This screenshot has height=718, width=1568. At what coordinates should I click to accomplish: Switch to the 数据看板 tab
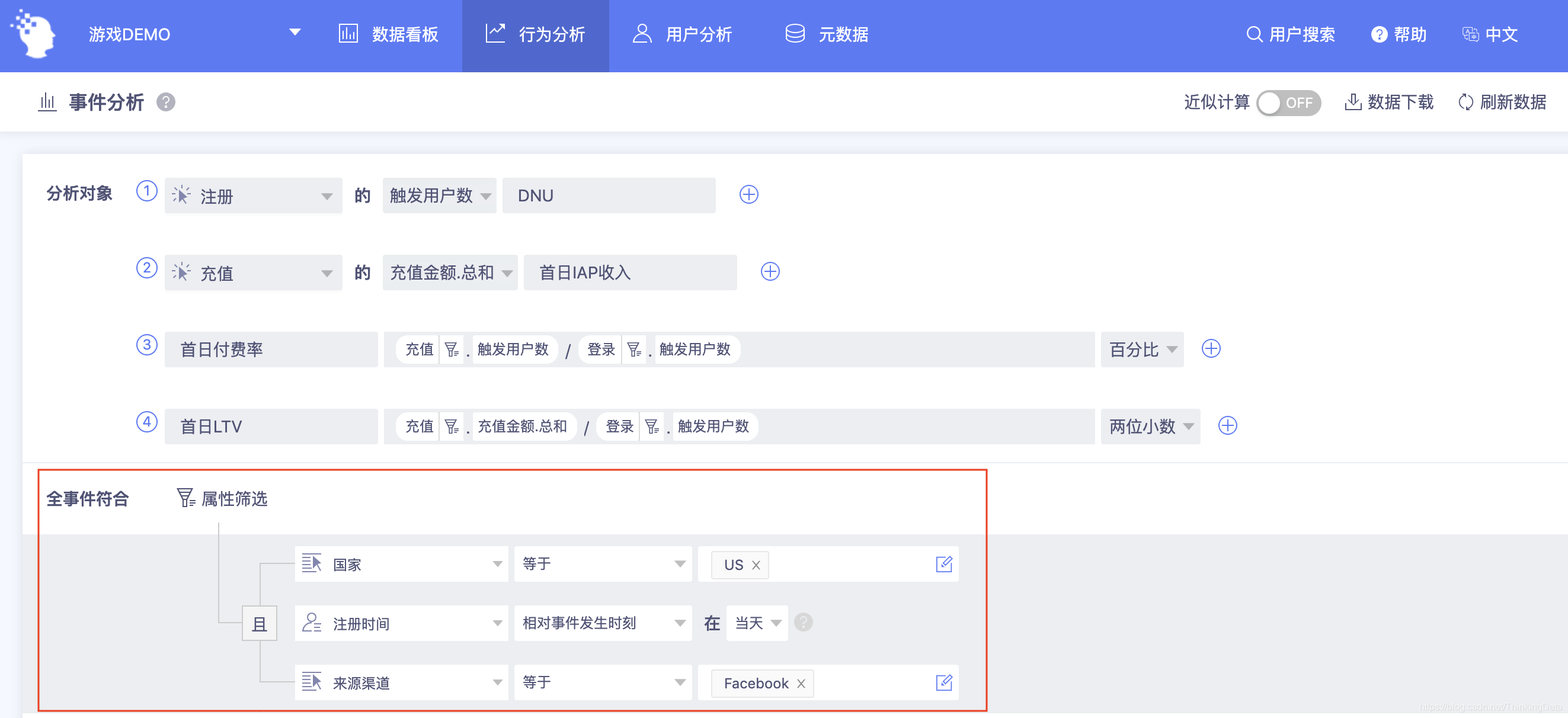389,34
